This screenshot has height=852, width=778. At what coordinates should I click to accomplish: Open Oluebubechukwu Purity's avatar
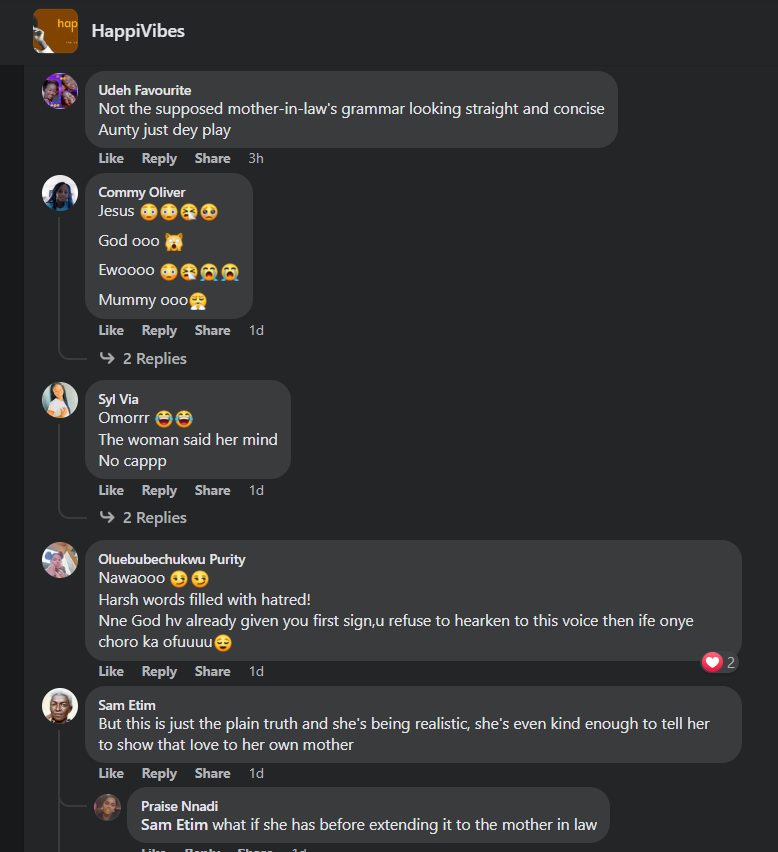(60, 560)
